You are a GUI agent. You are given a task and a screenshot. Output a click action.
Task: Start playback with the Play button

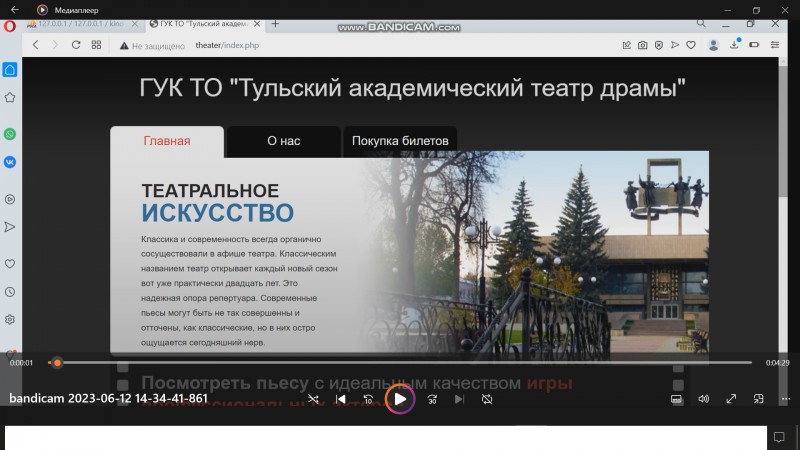[400, 399]
